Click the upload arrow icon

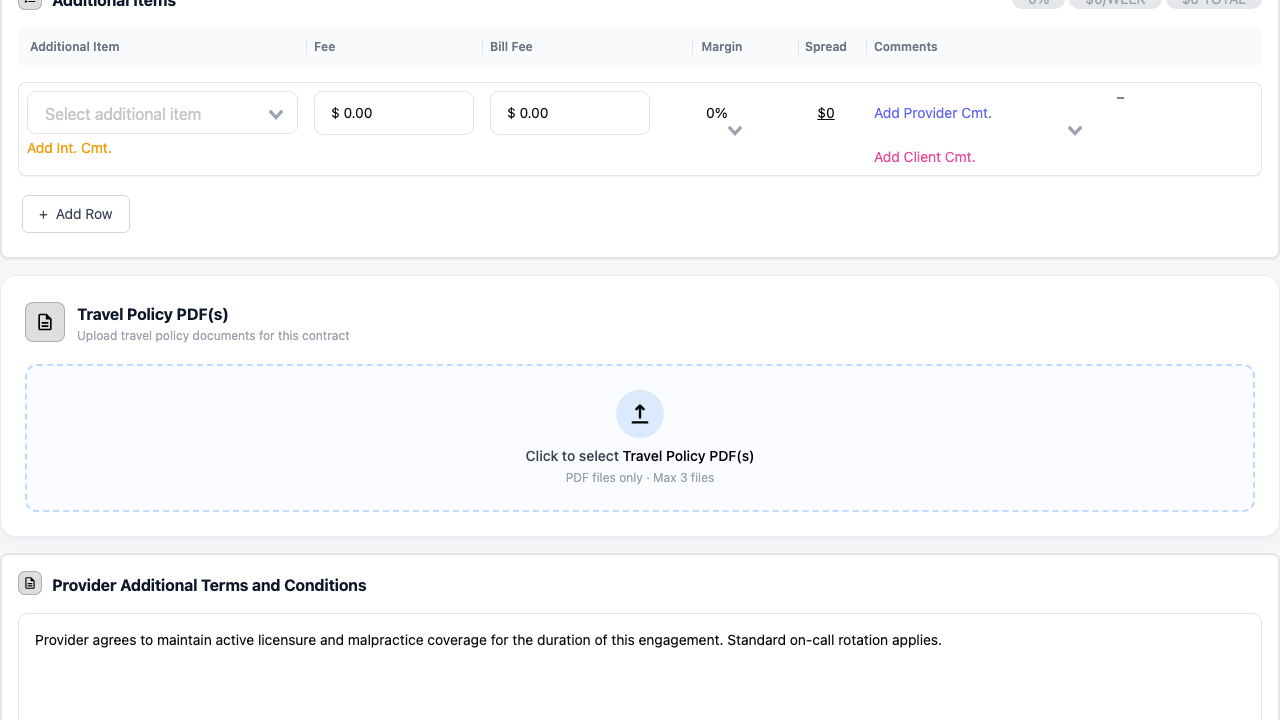[x=640, y=414]
